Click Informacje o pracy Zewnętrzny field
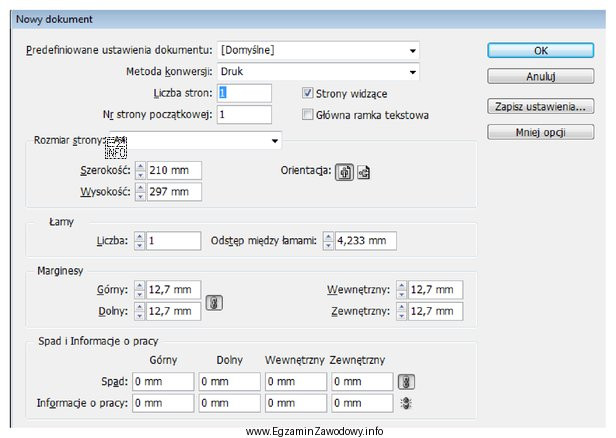The image size is (616, 438). pyautogui.click(x=362, y=403)
